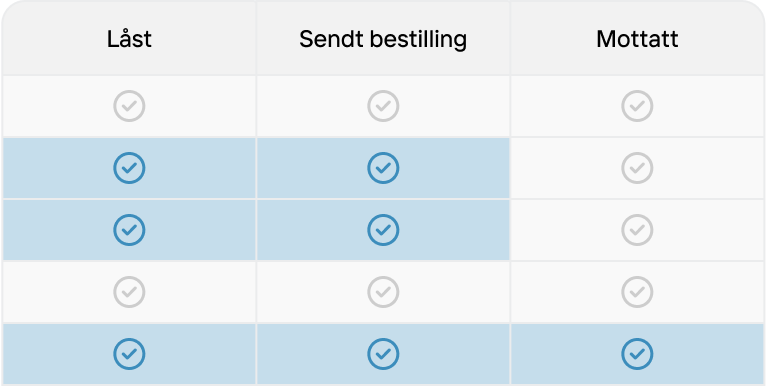
Task: Uncheck Mottatt in last row
Action: 637,354
